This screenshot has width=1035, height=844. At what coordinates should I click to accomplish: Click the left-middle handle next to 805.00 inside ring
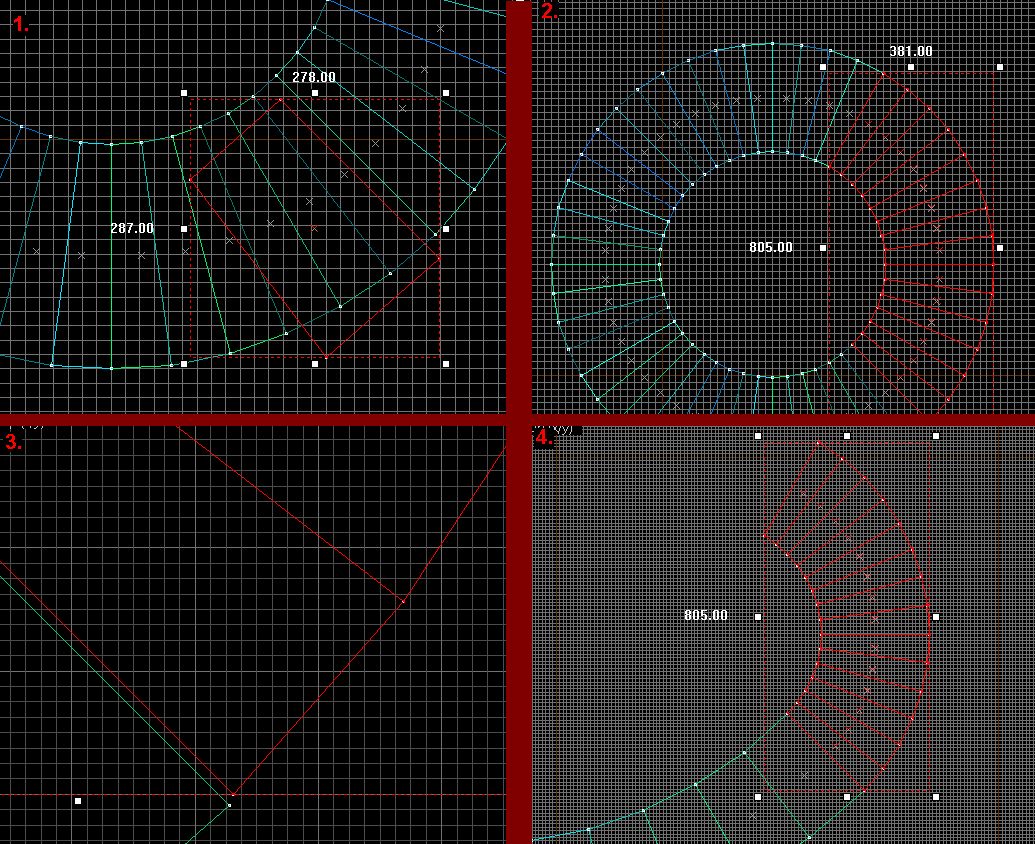pyautogui.click(x=823, y=248)
